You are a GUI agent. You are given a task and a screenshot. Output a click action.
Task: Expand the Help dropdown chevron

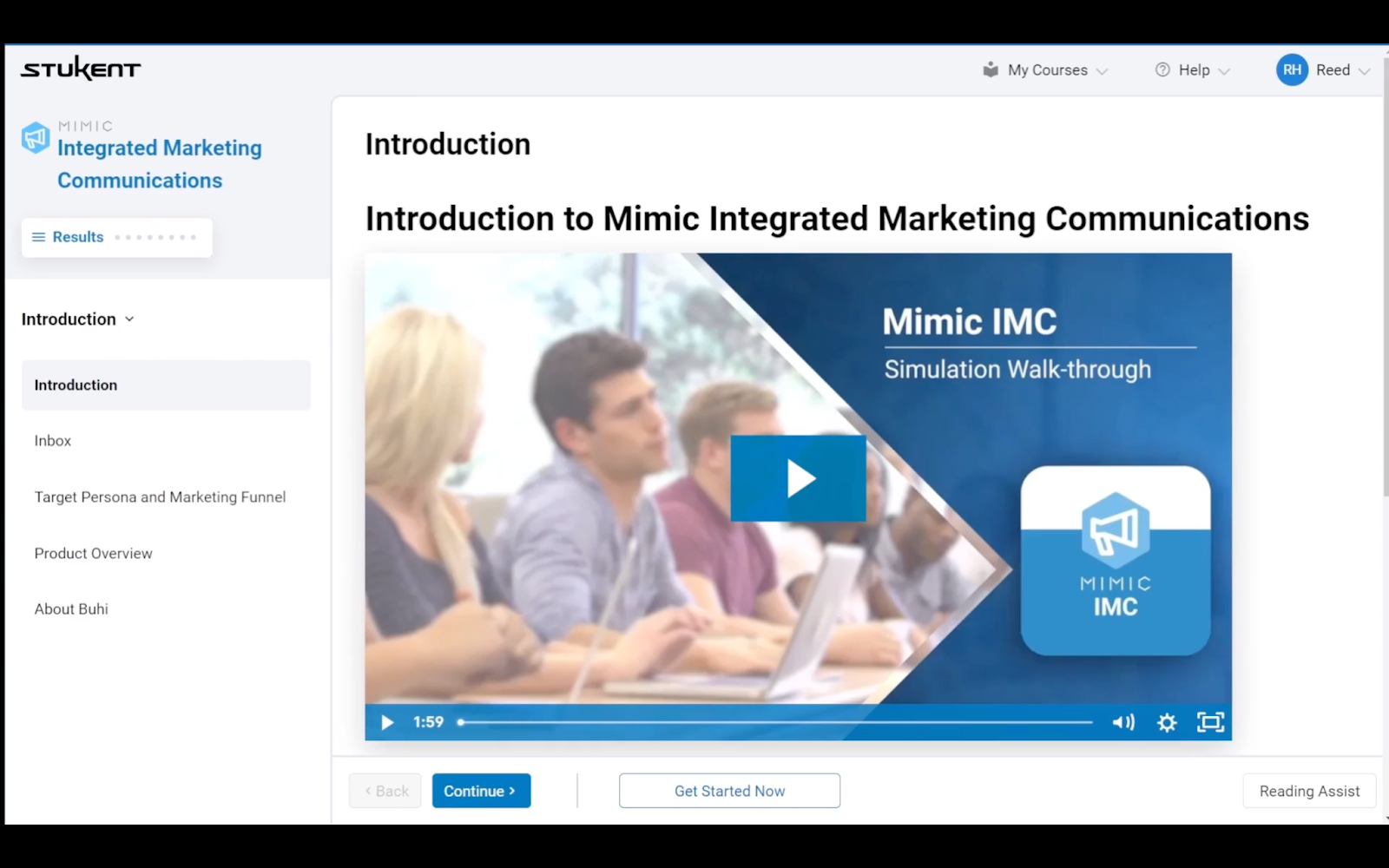pos(1224,71)
